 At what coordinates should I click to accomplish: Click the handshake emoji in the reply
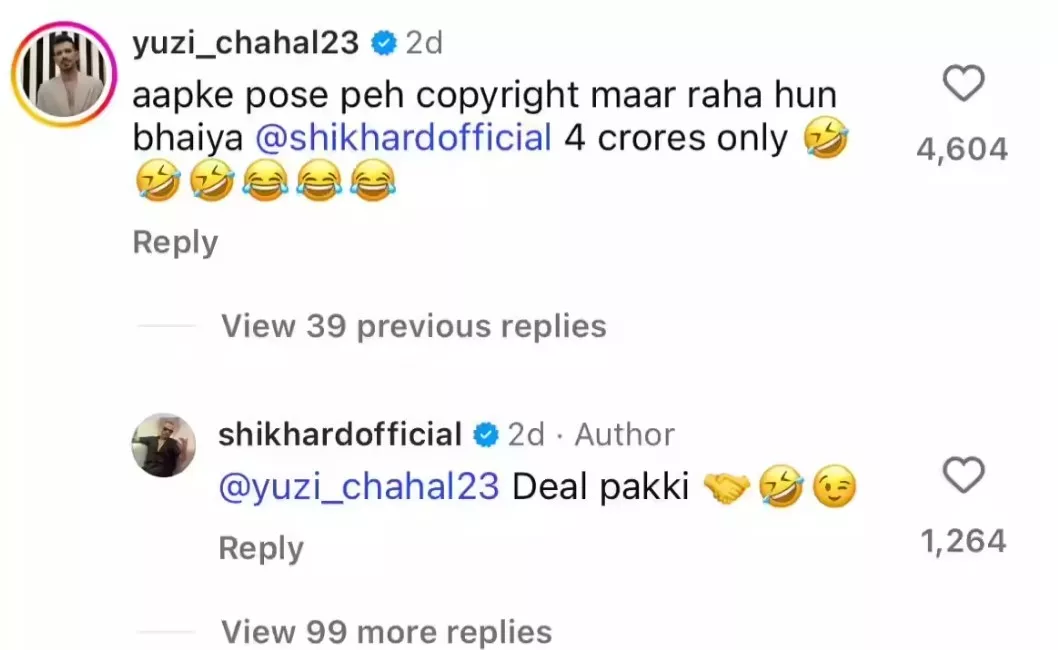(726, 487)
